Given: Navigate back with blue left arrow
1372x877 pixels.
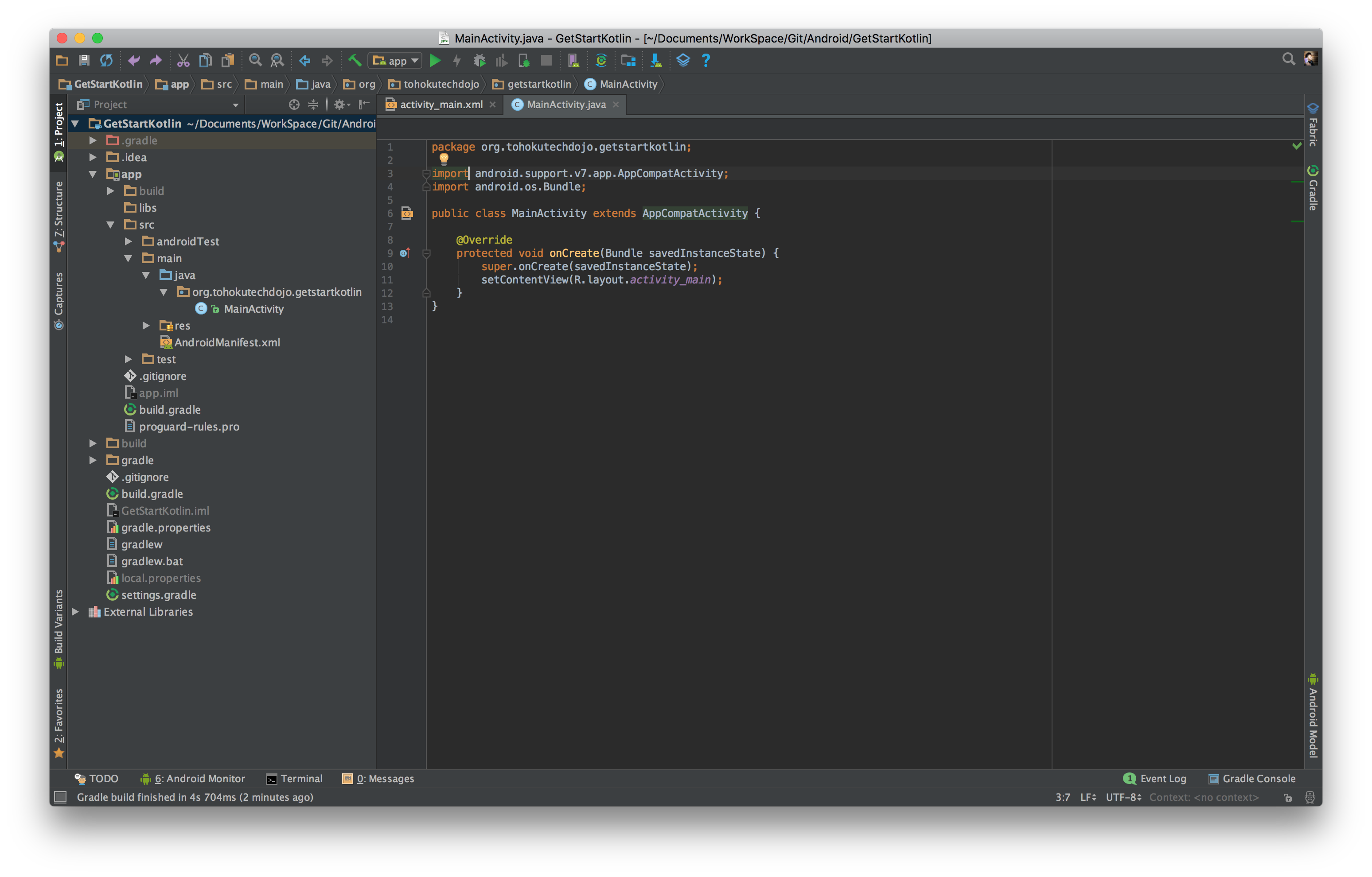Looking at the screenshot, I should [x=305, y=60].
